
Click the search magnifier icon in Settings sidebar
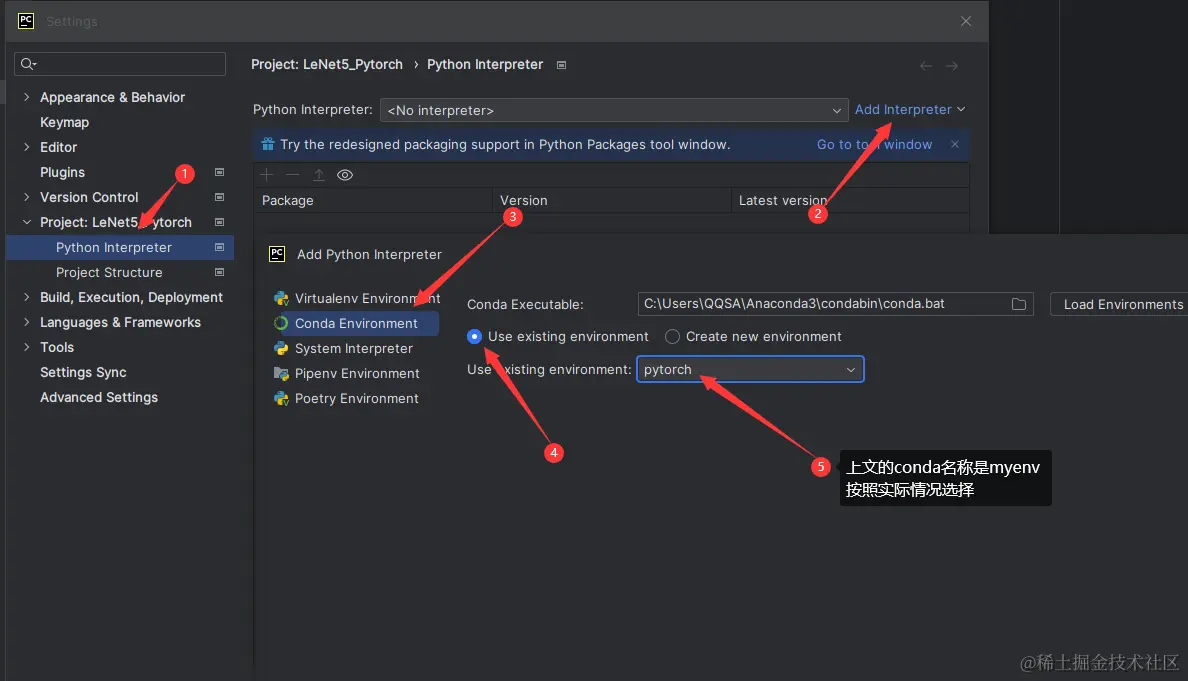[x=28, y=64]
